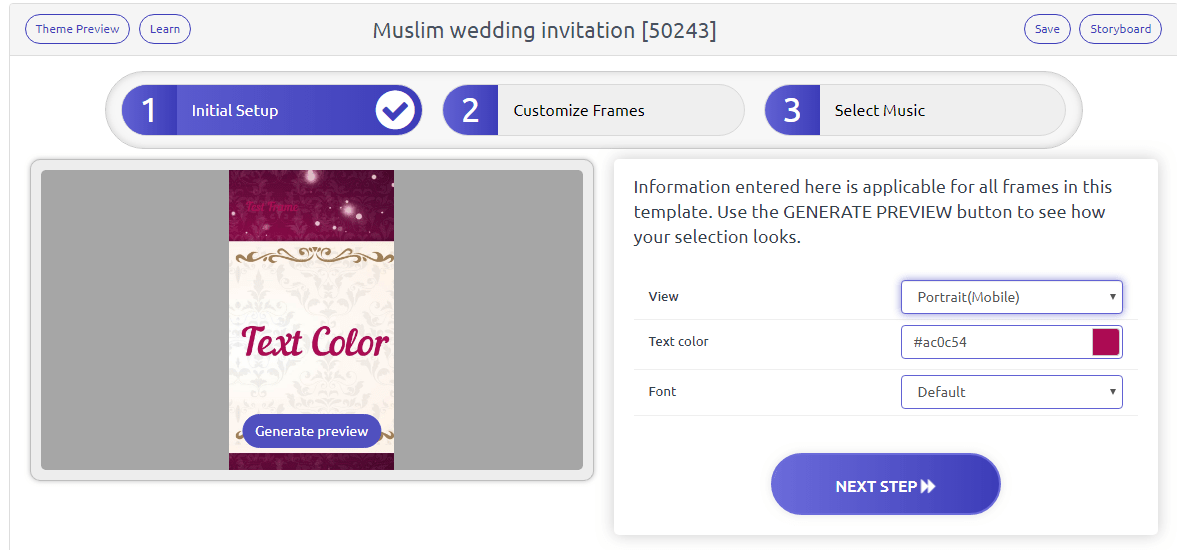
Task: Click the portrait invitation preview thumbnail
Action: pyautogui.click(x=311, y=300)
